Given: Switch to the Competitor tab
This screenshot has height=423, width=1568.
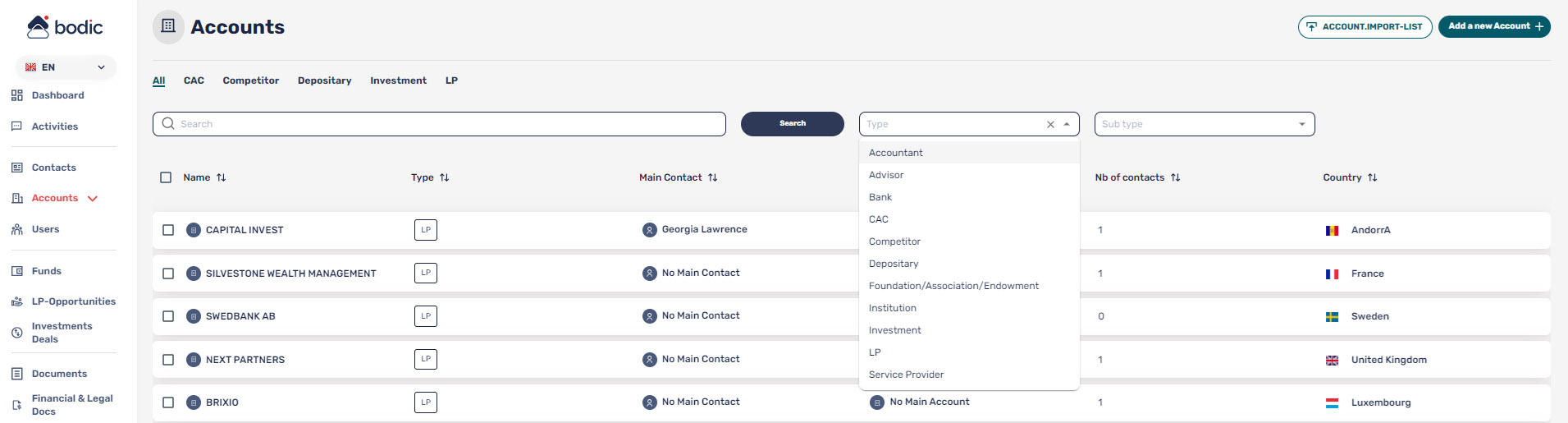Looking at the screenshot, I should [x=251, y=80].
